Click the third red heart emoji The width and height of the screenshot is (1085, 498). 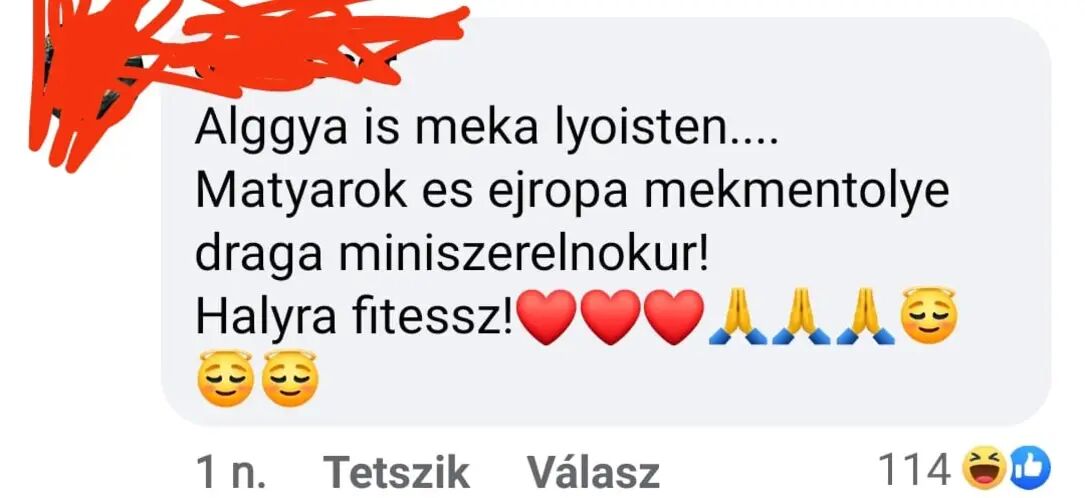674,317
